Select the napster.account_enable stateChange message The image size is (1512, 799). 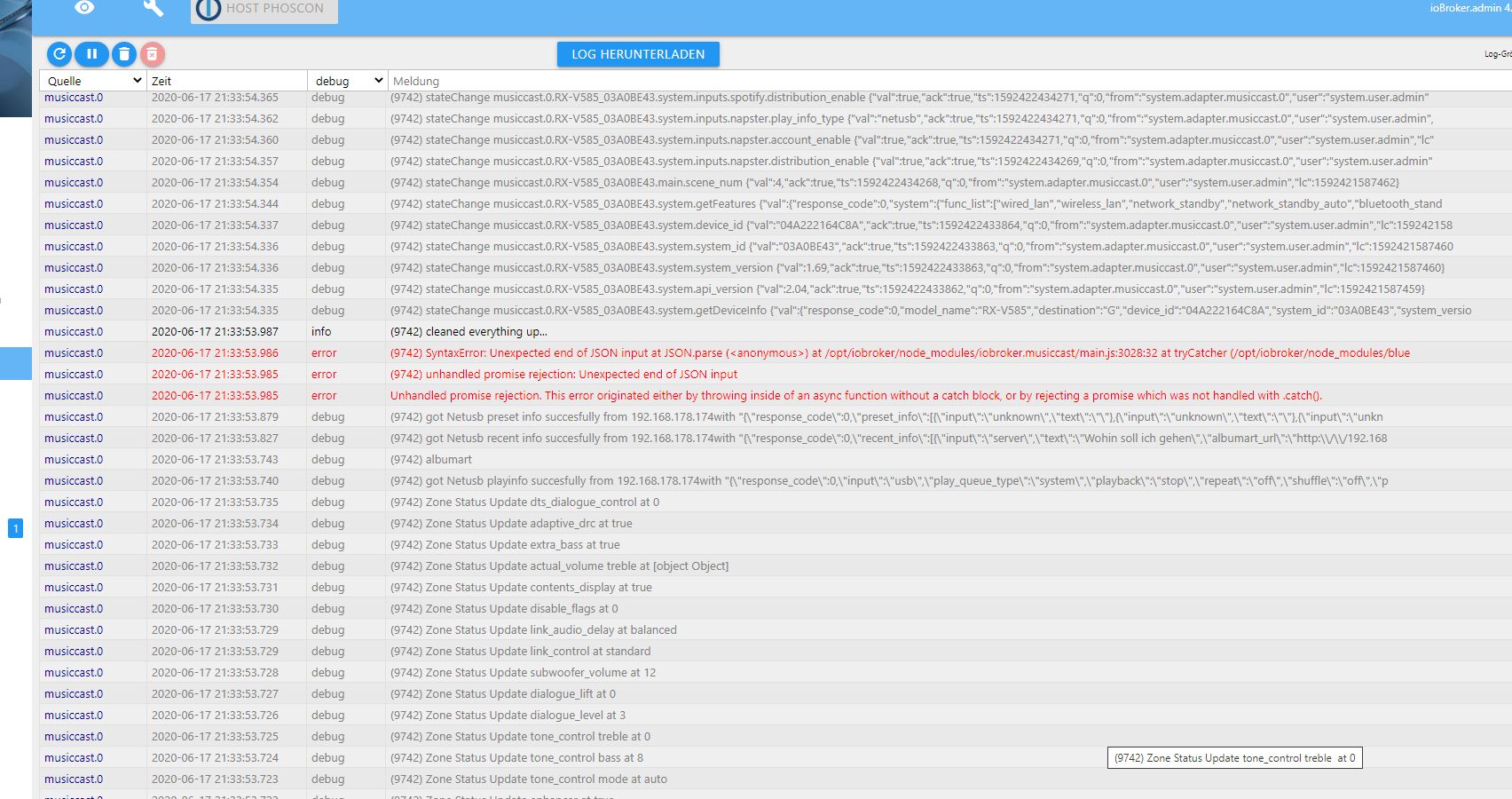click(912, 140)
